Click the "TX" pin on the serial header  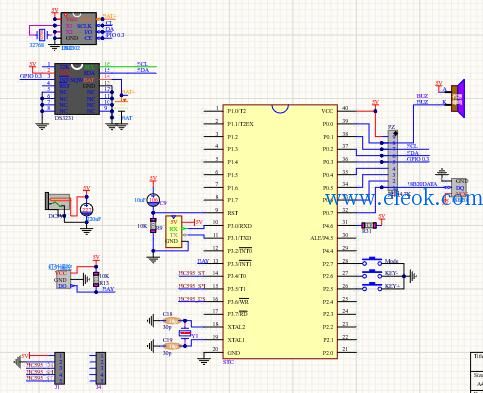[174, 235]
